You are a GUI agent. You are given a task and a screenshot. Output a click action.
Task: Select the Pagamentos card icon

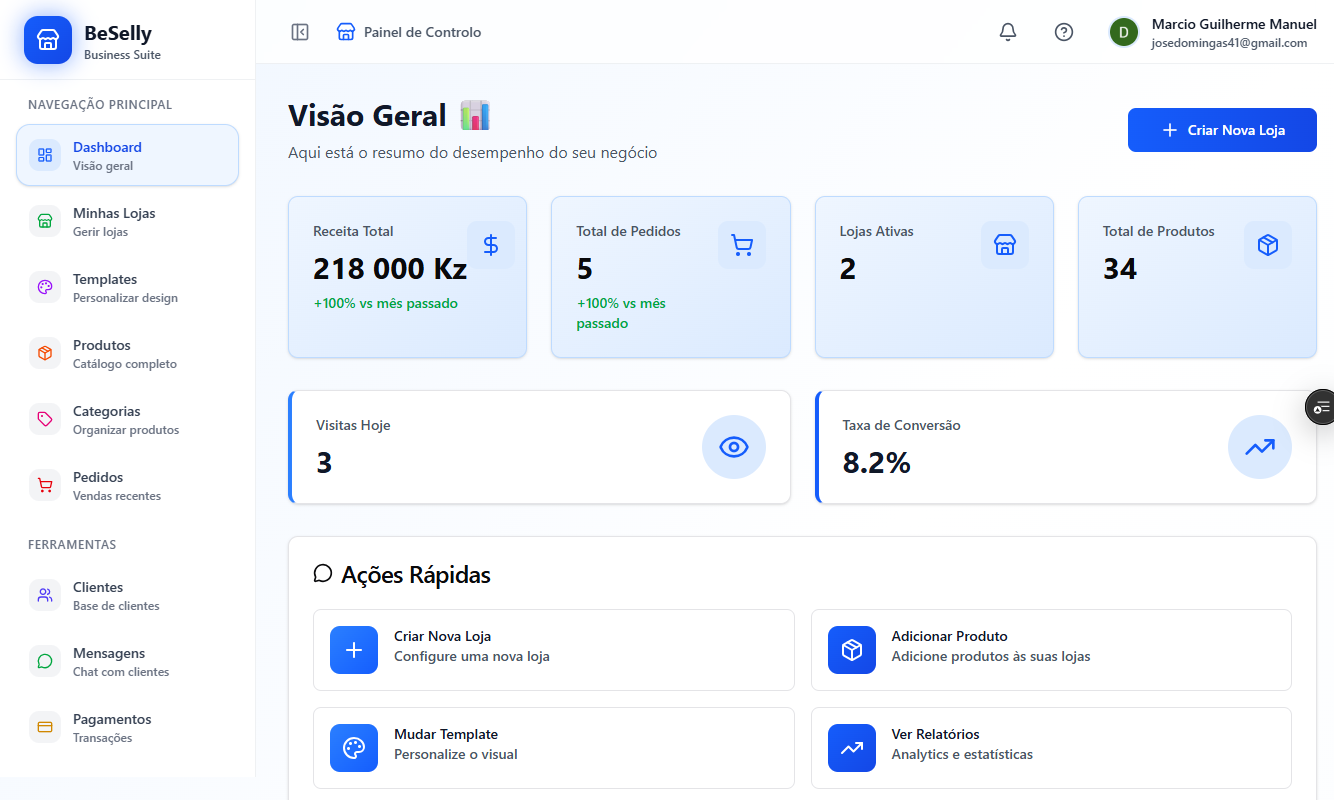click(44, 727)
